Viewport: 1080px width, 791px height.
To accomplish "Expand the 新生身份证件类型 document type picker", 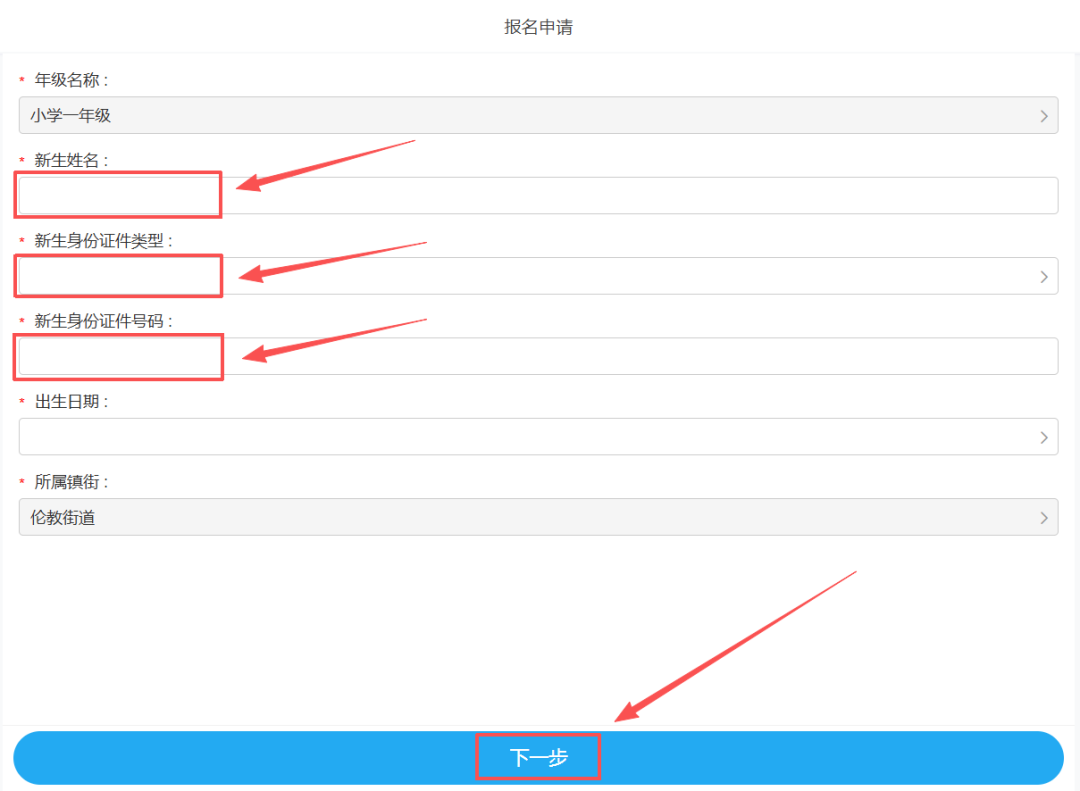I will pos(538,276).
